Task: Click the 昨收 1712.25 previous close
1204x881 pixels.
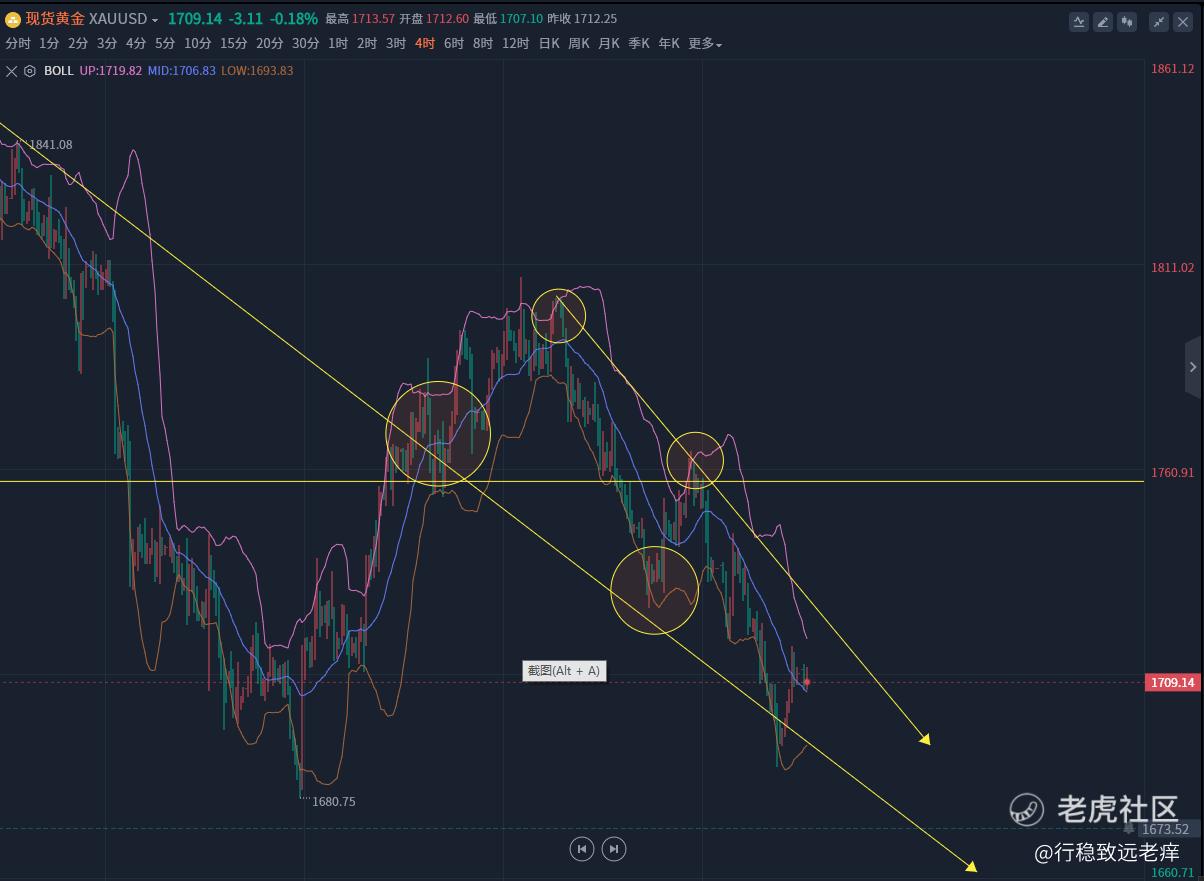Action: (x=582, y=19)
